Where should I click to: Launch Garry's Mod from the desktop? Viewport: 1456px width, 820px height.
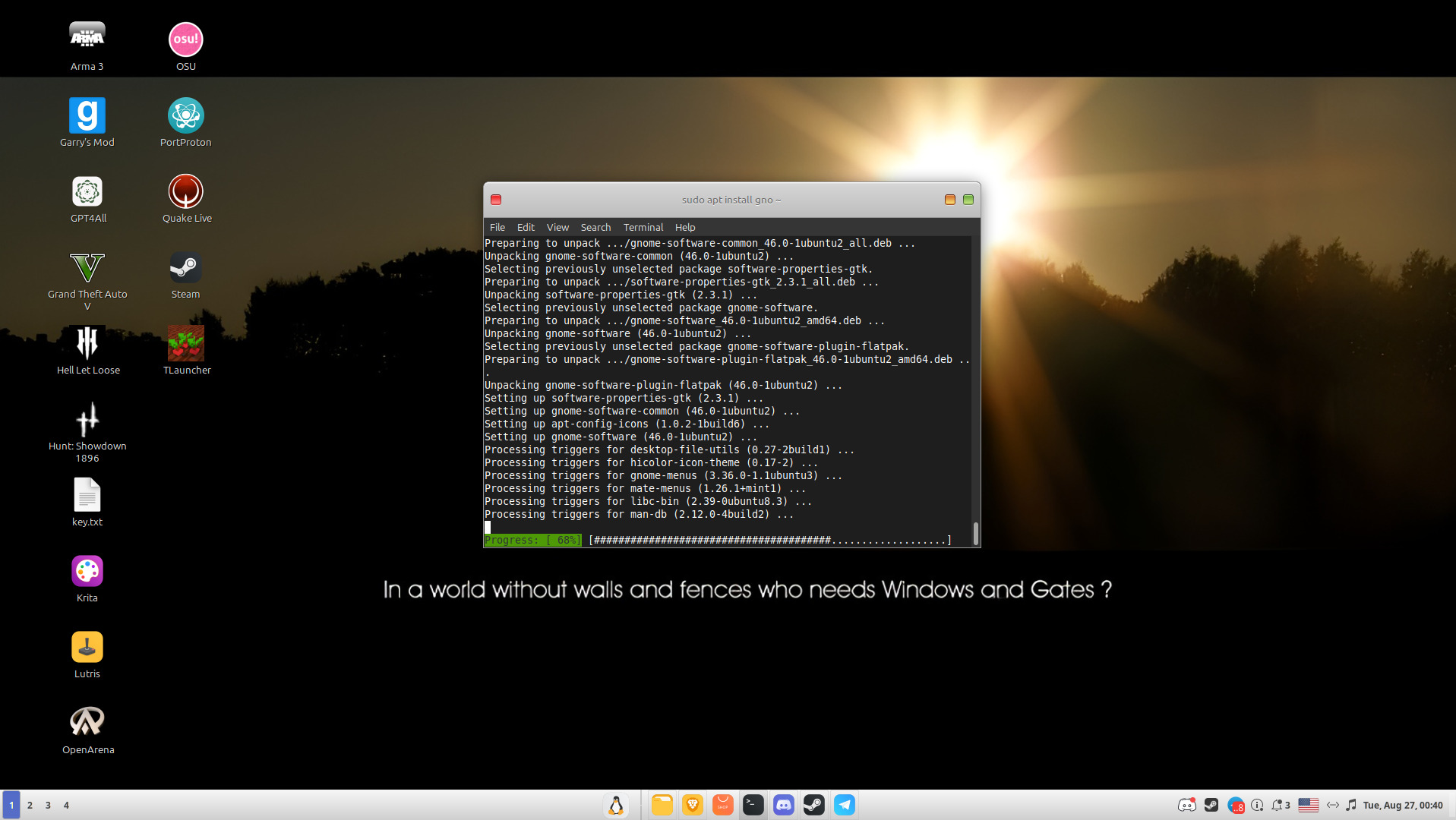point(87,116)
